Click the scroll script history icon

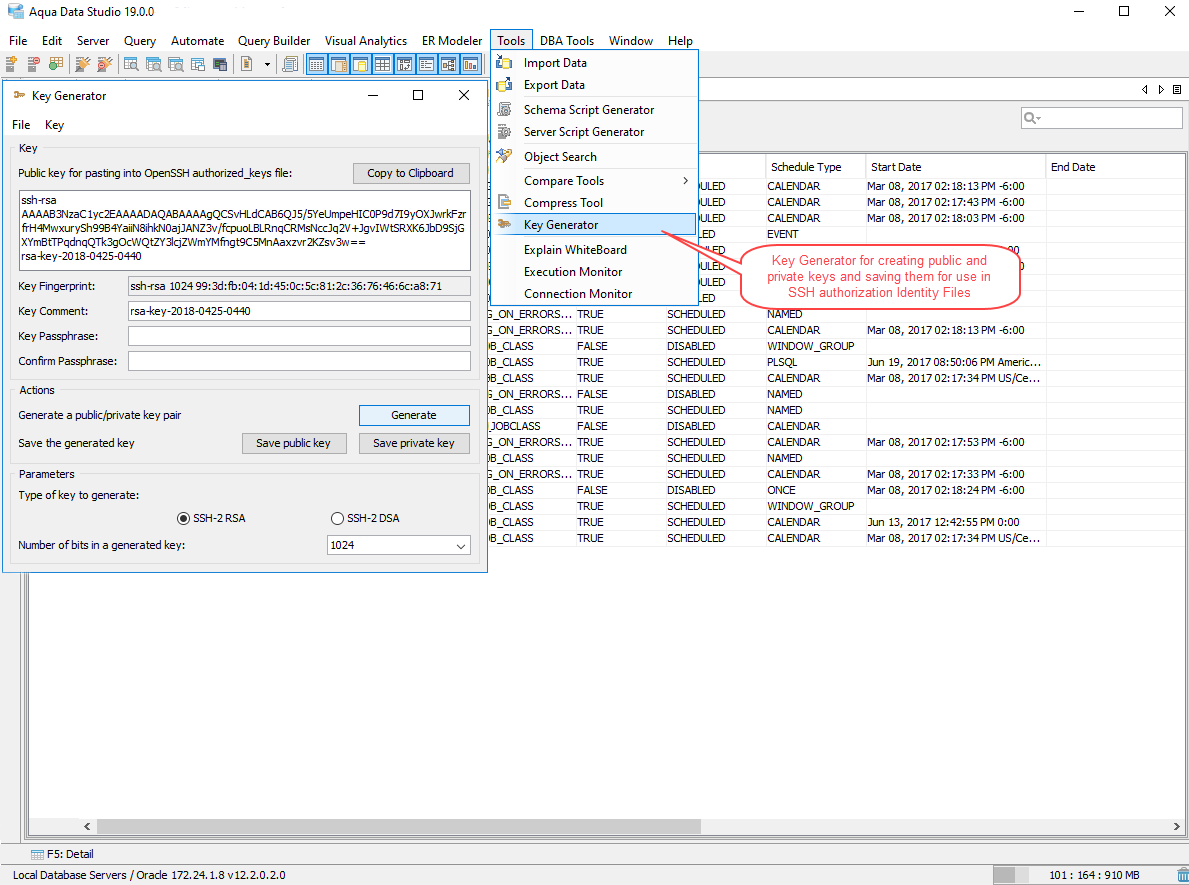[x=290, y=64]
